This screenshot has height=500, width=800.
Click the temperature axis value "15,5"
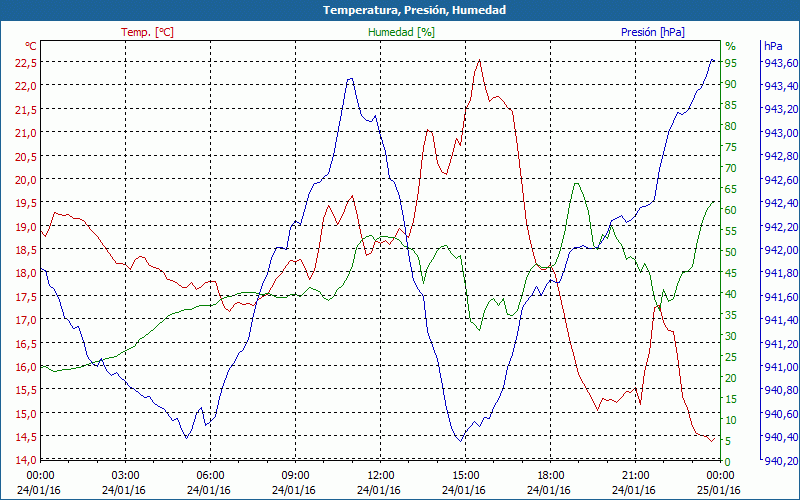(27, 390)
